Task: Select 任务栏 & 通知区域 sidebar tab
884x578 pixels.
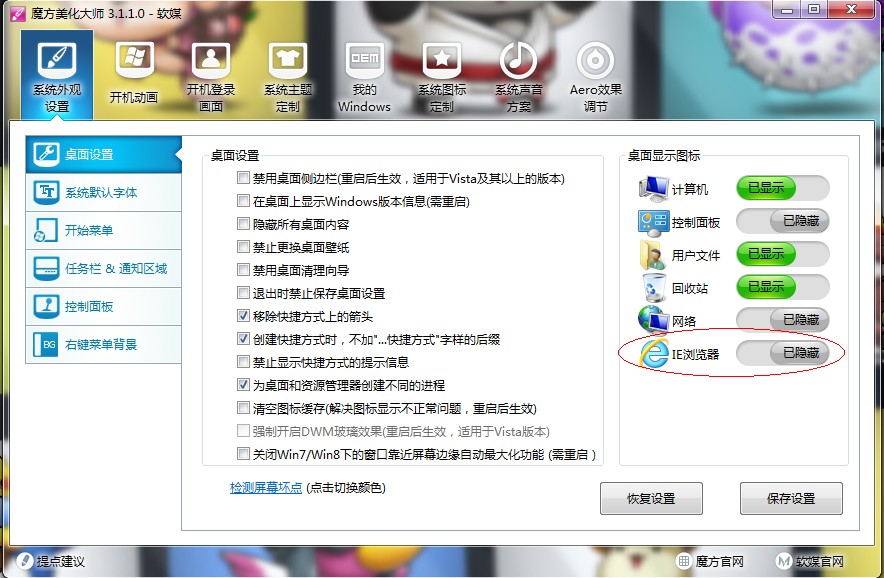Action: 104,268
